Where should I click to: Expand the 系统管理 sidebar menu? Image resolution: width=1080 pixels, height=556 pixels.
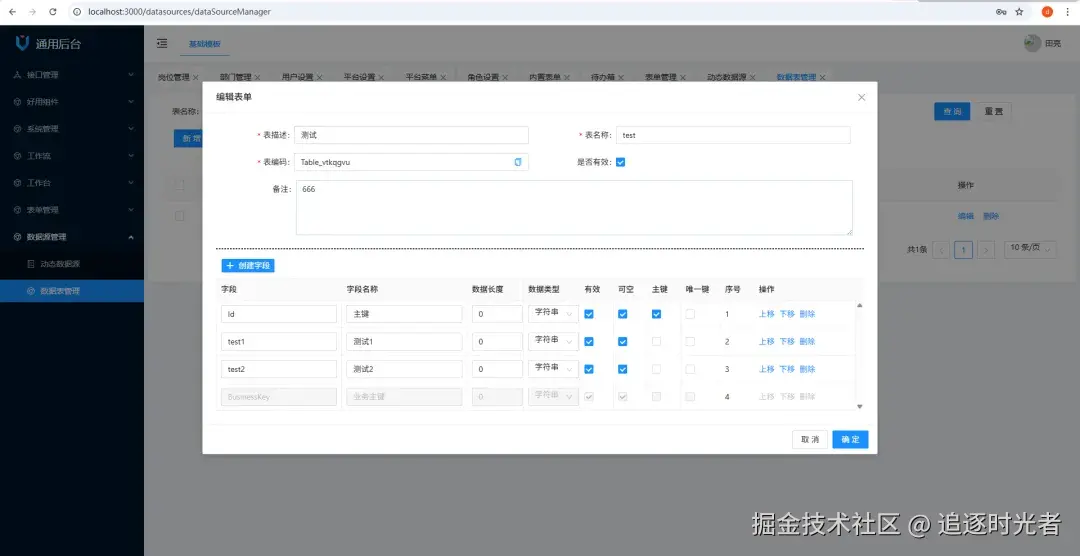[72, 129]
